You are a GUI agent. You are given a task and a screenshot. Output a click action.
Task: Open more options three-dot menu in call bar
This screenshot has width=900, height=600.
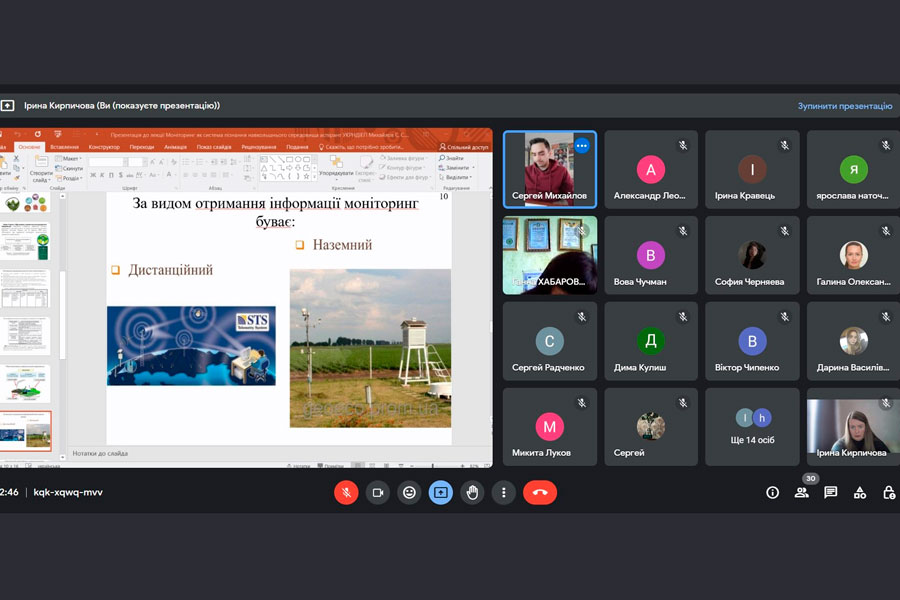pos(503,493)
